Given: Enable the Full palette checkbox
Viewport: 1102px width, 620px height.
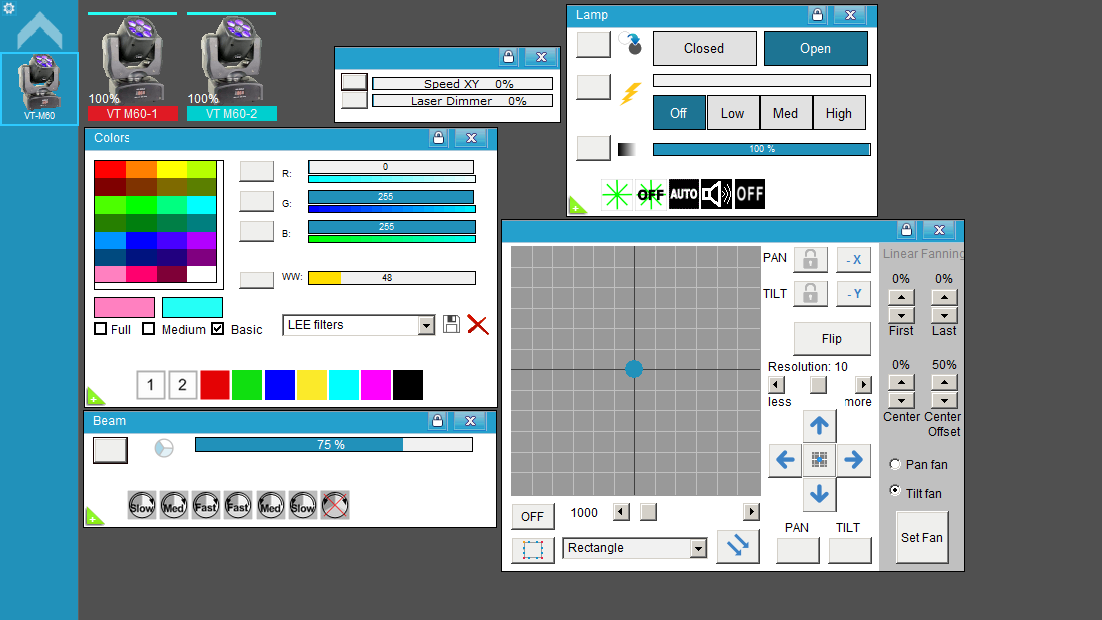Looking at the screenshot, I should [101, 329].
